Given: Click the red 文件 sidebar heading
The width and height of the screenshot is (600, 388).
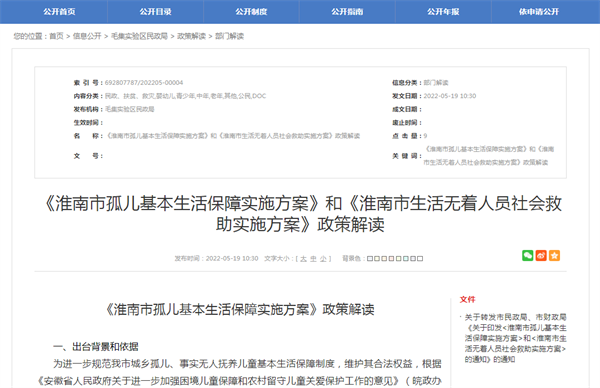Looking at the screenshot, I should point(467,300).
